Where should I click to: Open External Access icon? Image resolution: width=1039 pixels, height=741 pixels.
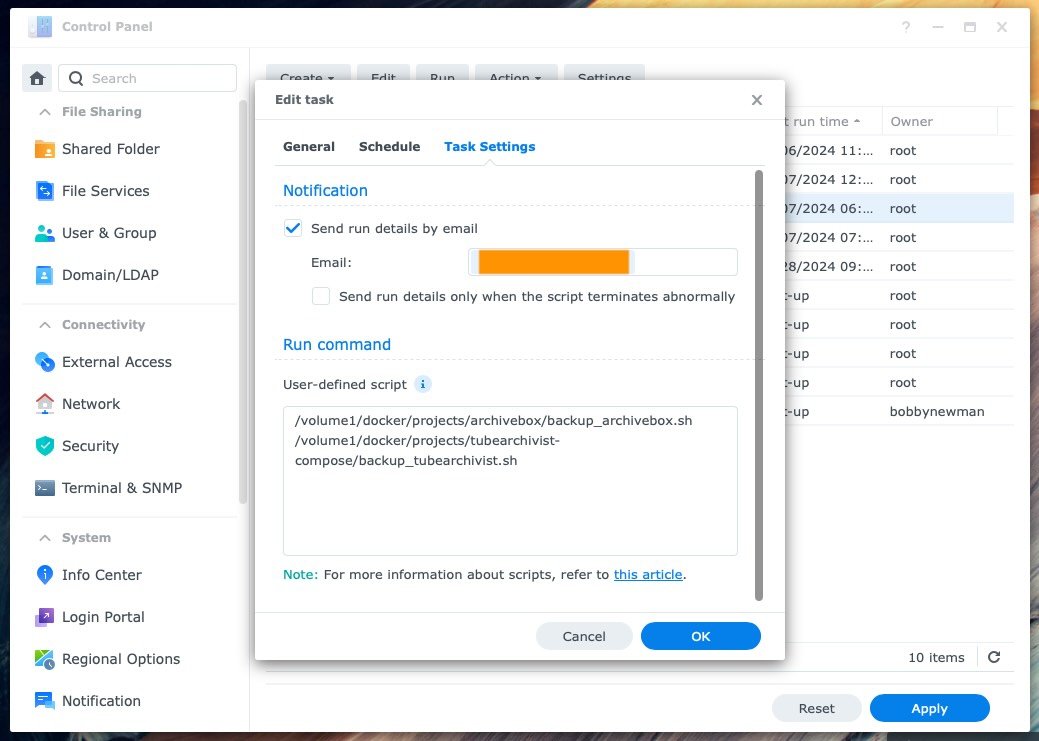point(44,362)
